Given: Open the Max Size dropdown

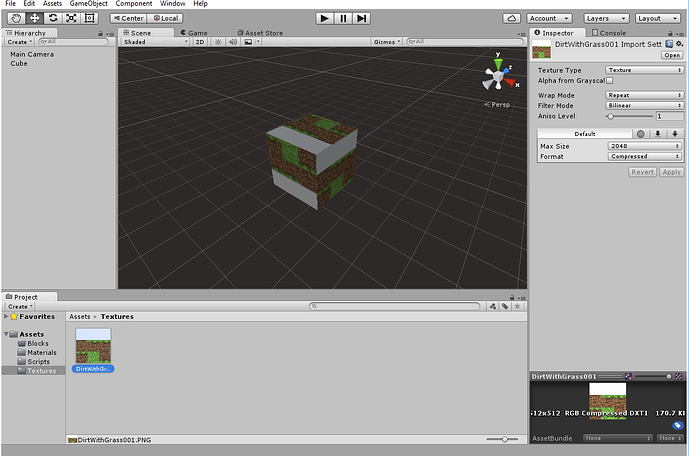Looking at the screenshot, I should coord(645,146).
